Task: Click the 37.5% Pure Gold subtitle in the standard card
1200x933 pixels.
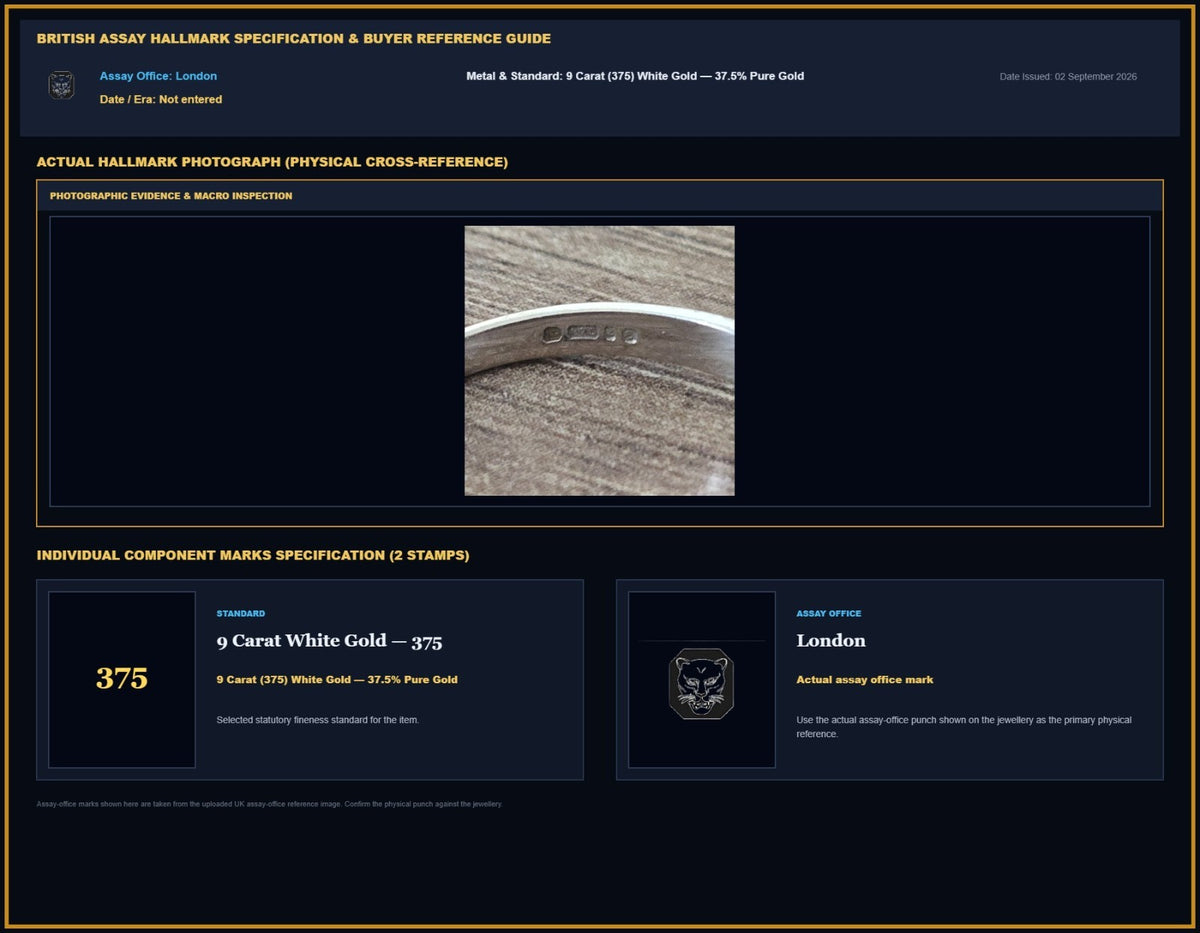Action: pos(337,680)
